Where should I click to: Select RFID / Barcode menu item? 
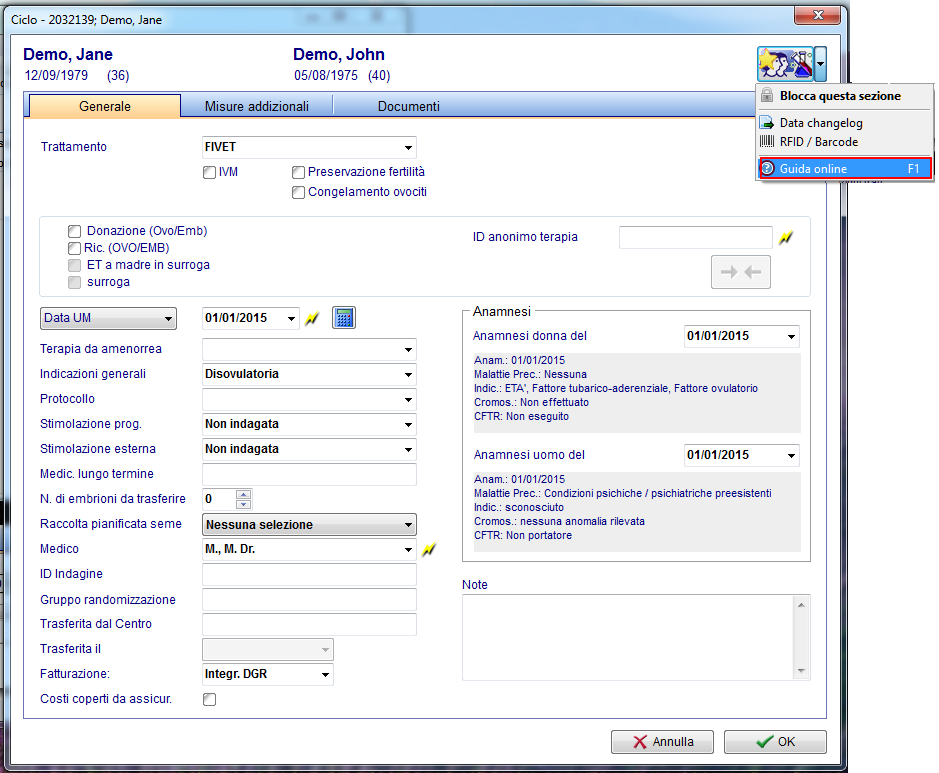pos(844,142)
